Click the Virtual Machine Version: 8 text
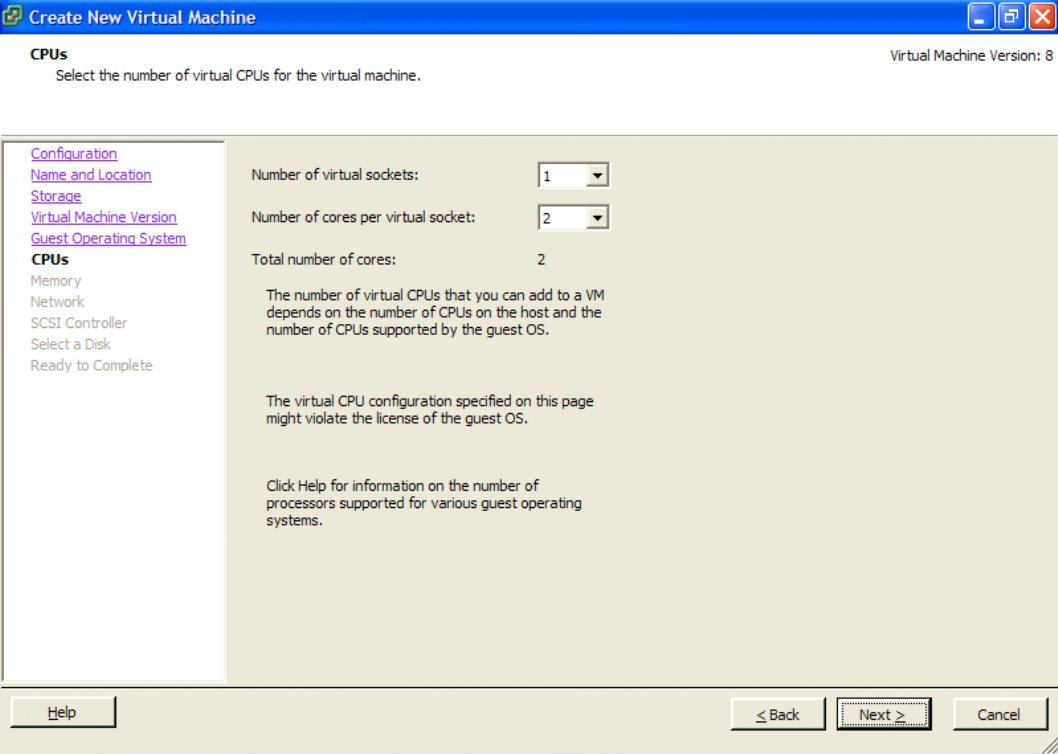 click(x=971, y=56)
